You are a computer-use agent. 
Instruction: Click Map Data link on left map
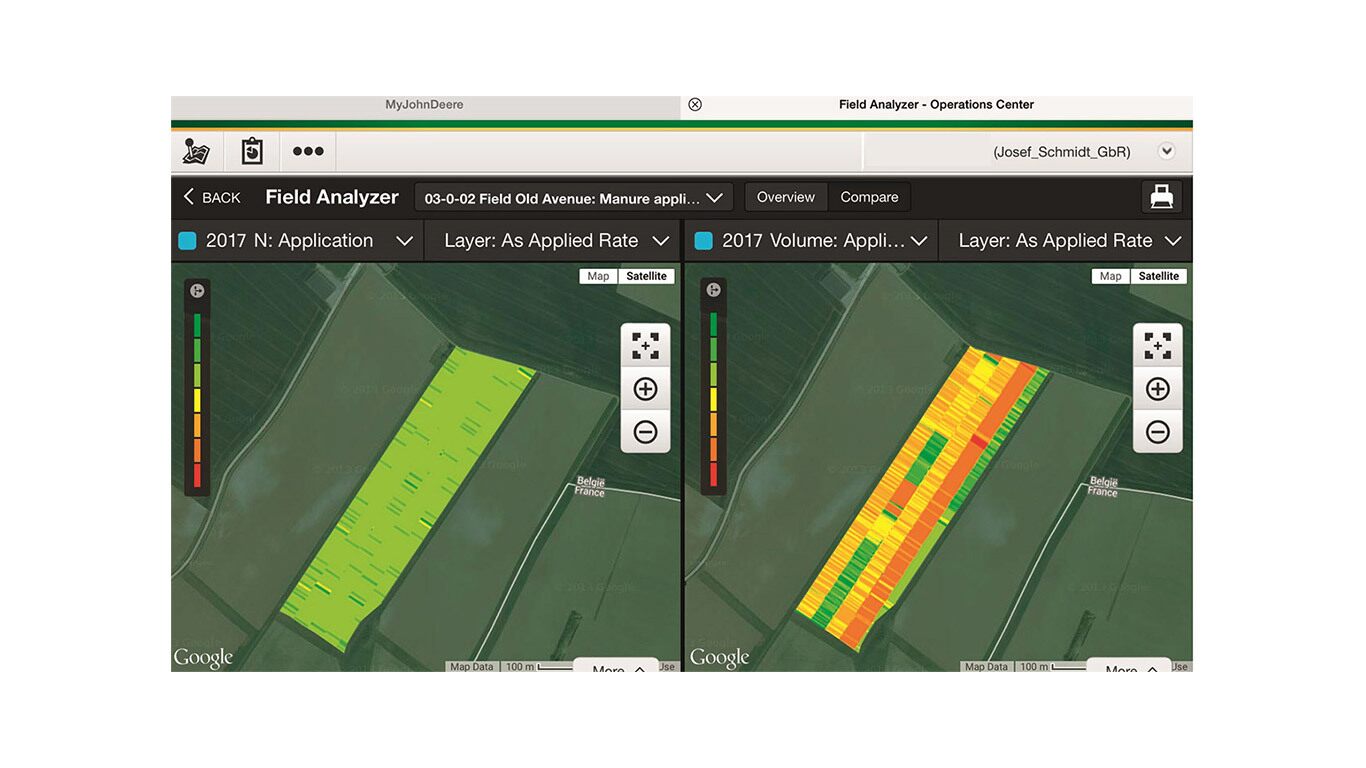[471, 667]
